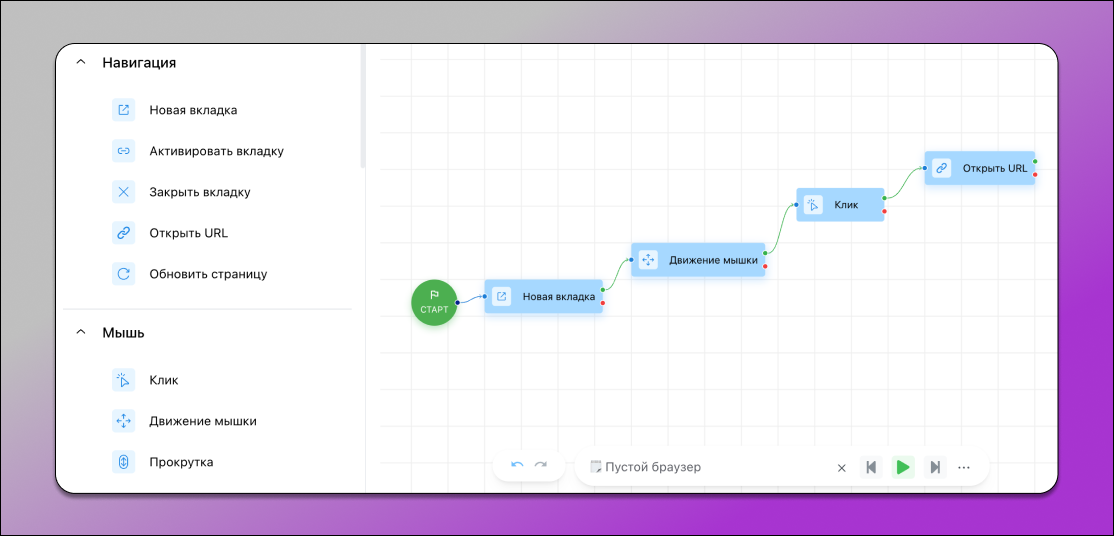The image size is (1114, 536).
Task: Click the Обновить страницу refresh icon
Action: [x=123, y=273]
